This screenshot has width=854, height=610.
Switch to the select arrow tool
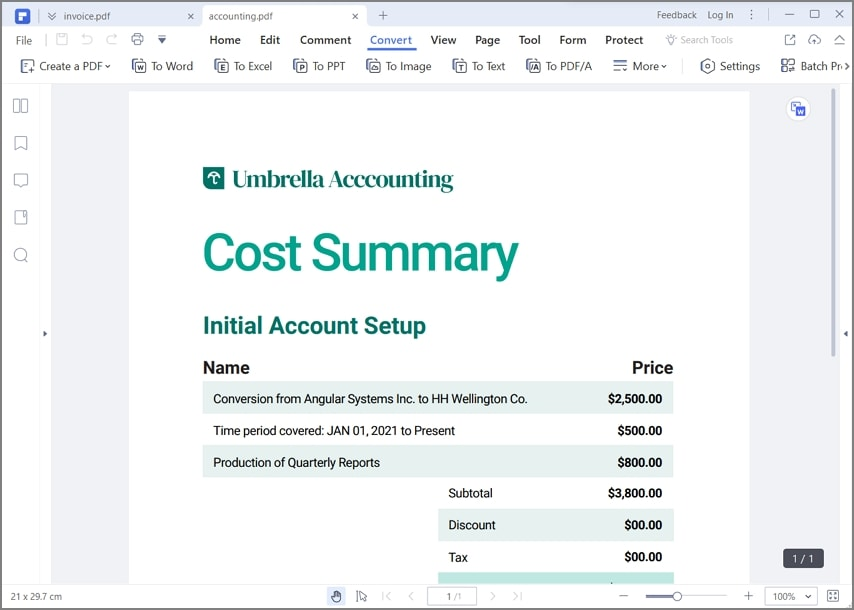[x=361, y=596]
